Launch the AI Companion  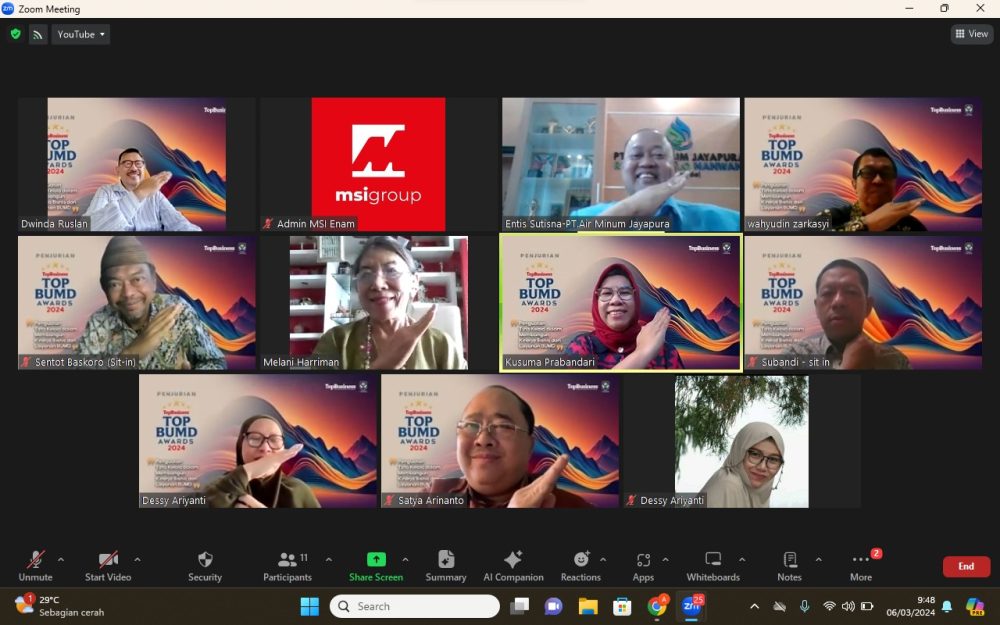513,565
